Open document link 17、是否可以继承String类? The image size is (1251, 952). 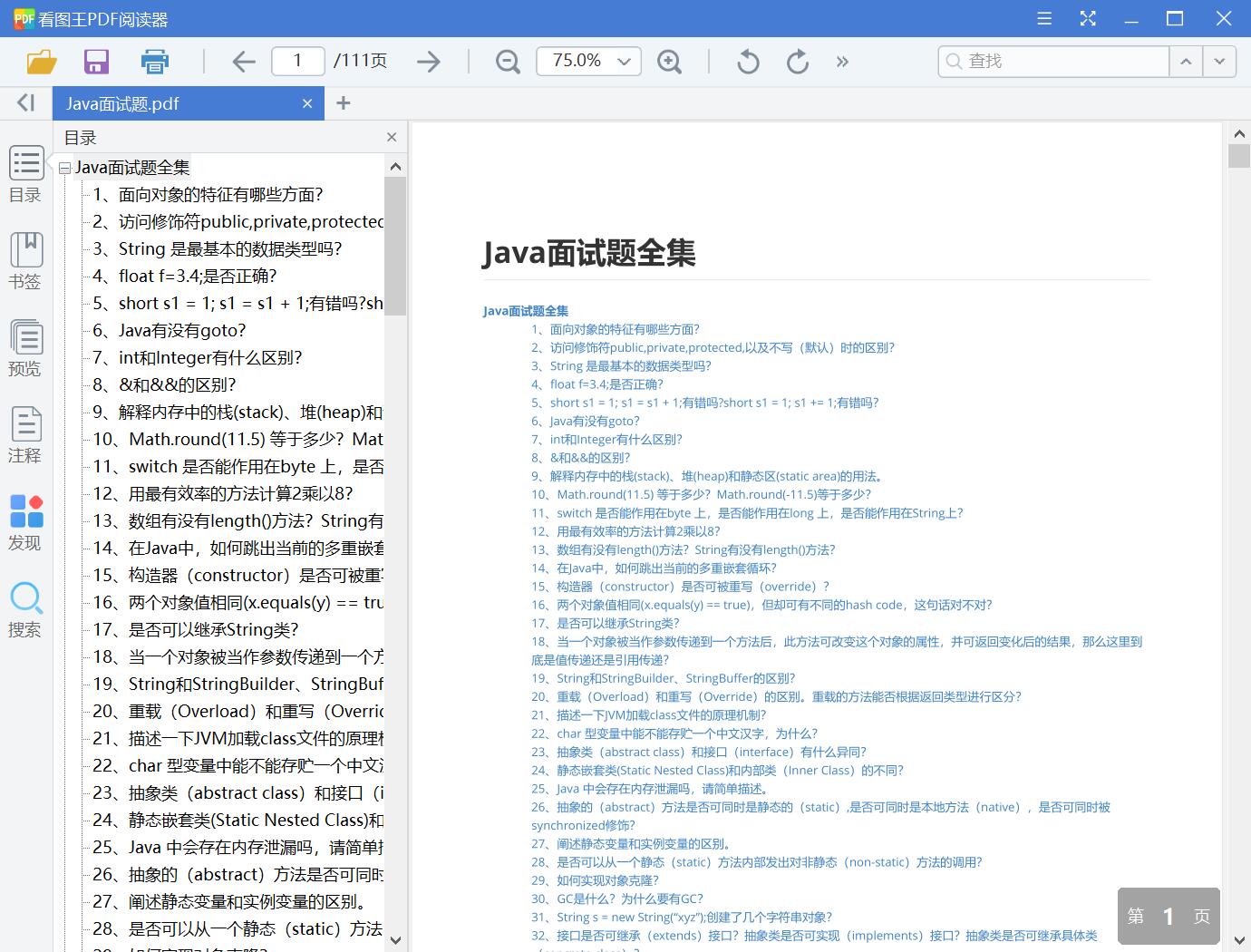point(606,624)
